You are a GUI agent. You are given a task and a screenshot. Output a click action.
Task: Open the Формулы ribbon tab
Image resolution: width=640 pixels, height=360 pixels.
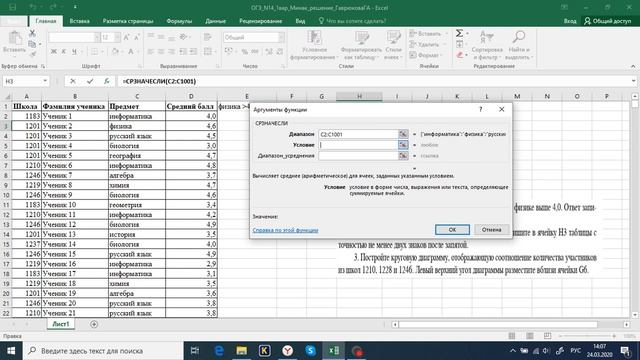(179, 21)
